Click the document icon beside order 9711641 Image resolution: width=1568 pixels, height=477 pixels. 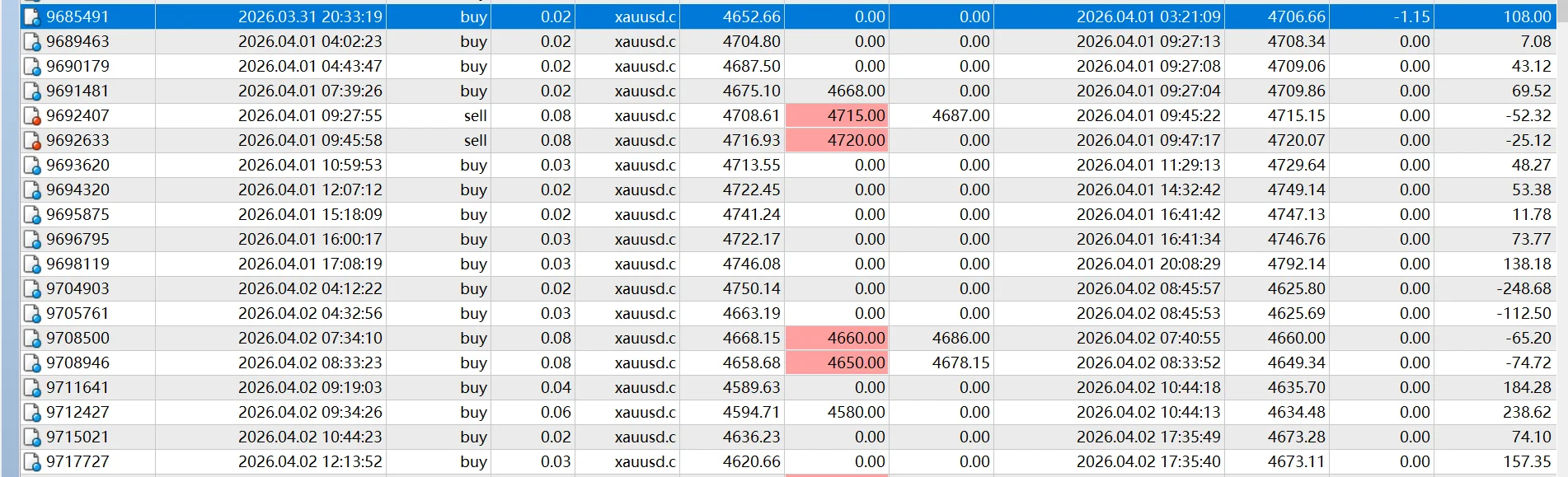[32, 387]
